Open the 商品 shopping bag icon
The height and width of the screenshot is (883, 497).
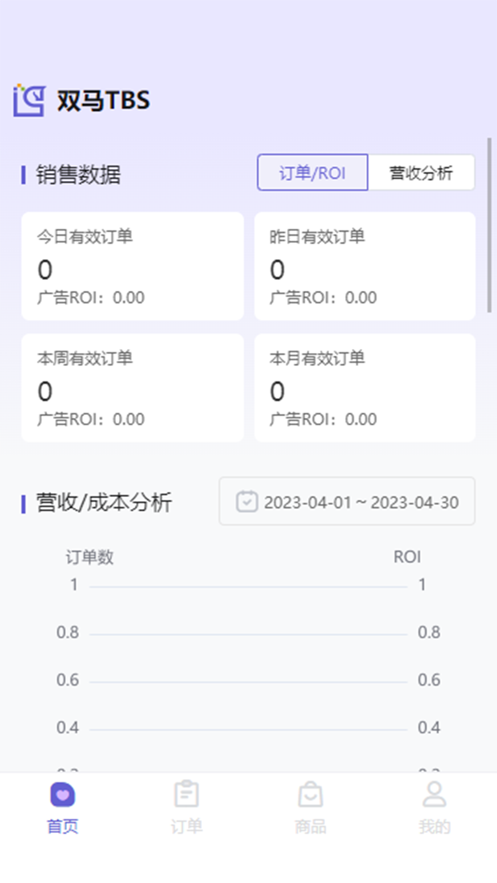tap(310, 794)
